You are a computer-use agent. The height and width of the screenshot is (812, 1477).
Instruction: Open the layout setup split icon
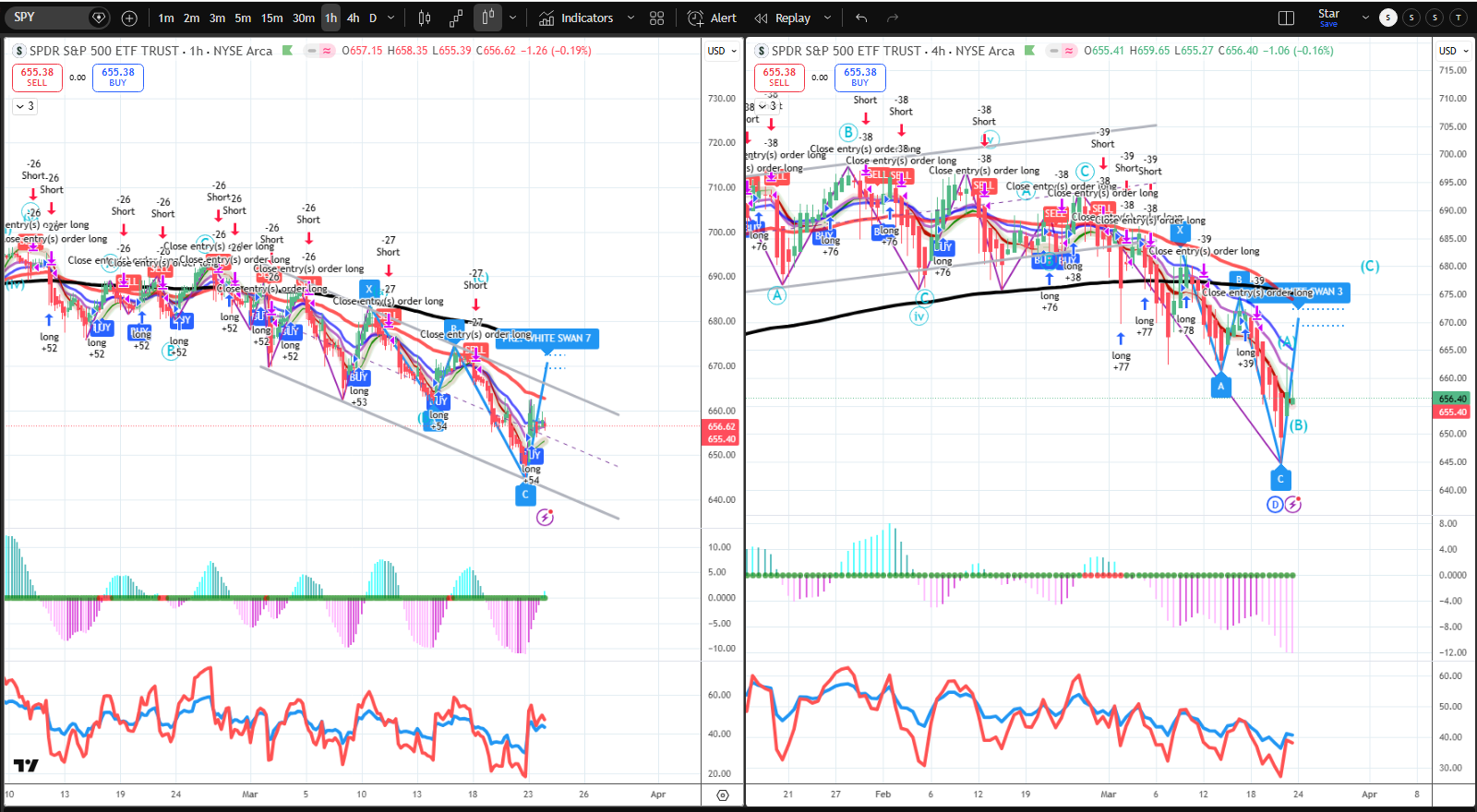pyautogui.click(x=1286, y=18)
